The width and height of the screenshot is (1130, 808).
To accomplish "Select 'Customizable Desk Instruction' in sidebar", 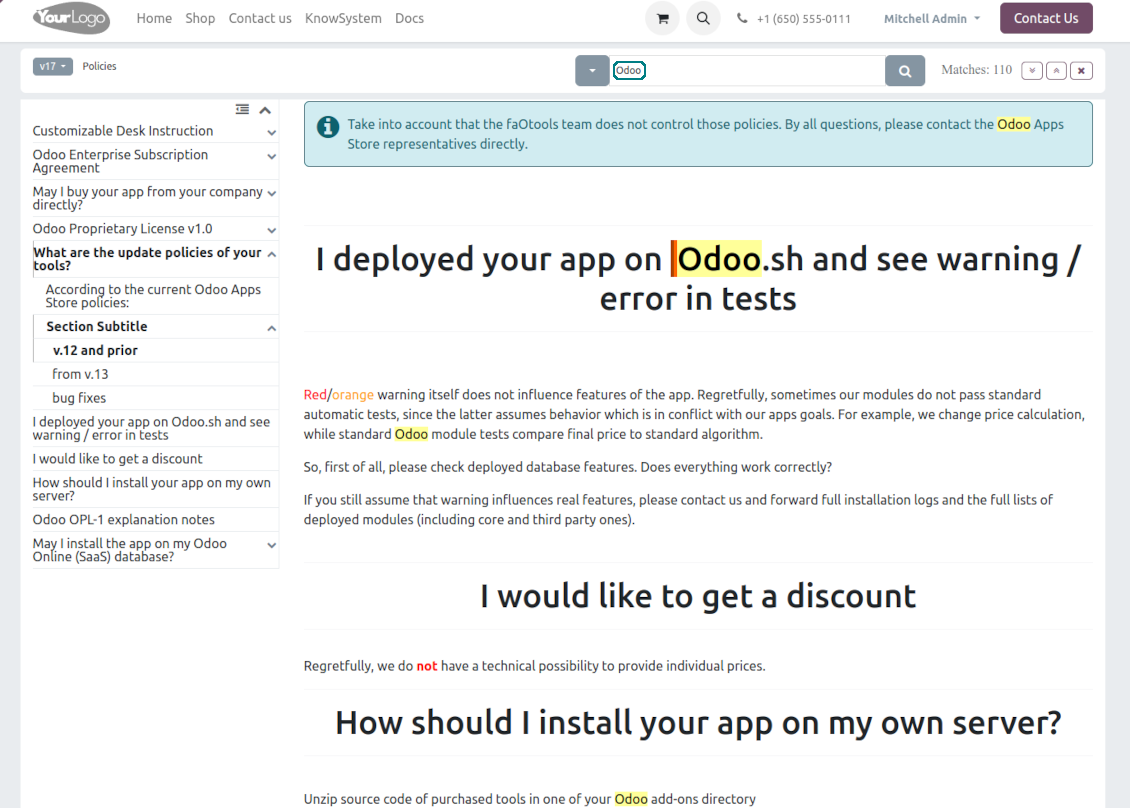I will pyautogui.click(x=123, y=131).
